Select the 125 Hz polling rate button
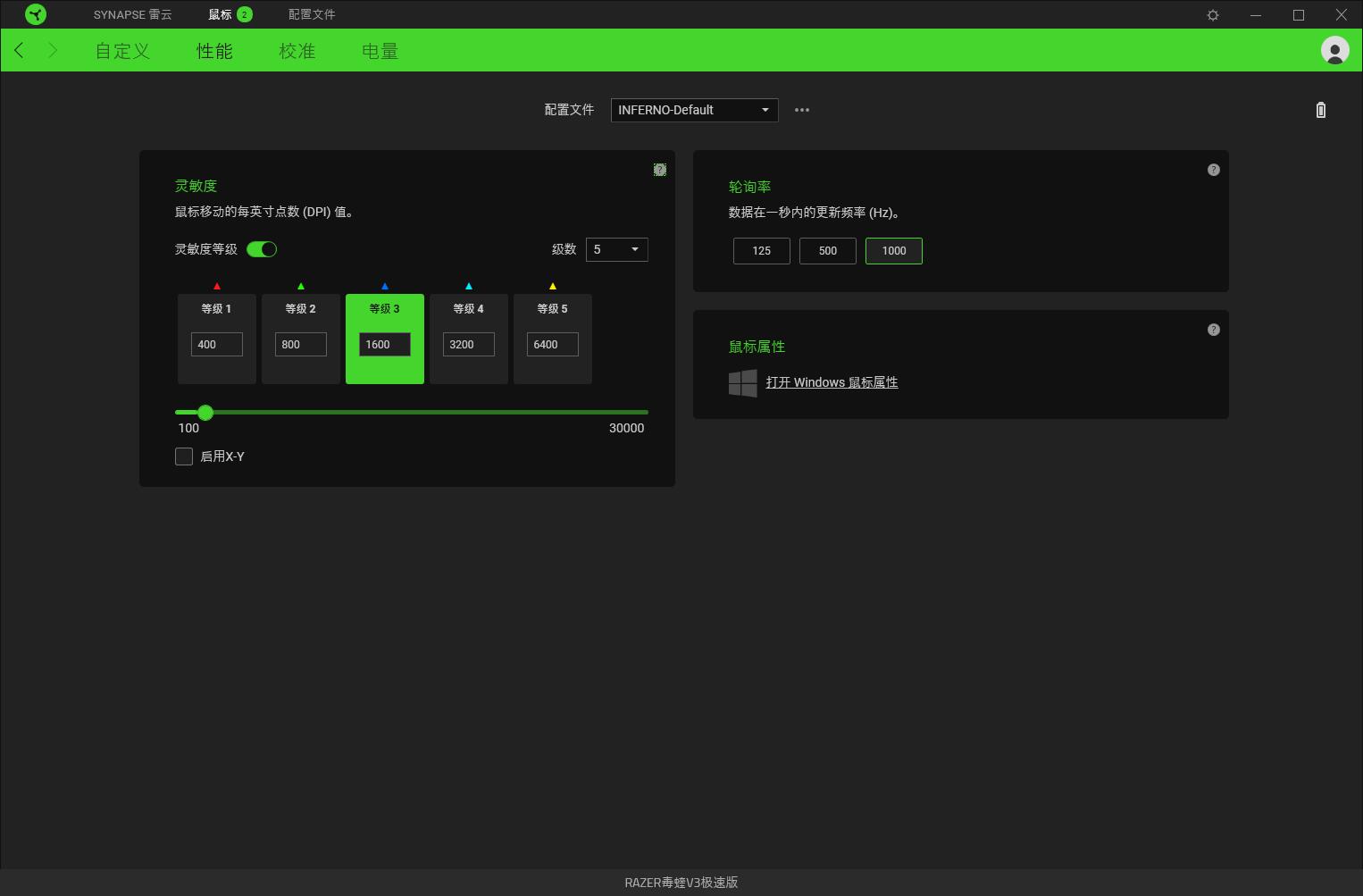This screenshot has width=1363, height=896. tap(761, 251)
